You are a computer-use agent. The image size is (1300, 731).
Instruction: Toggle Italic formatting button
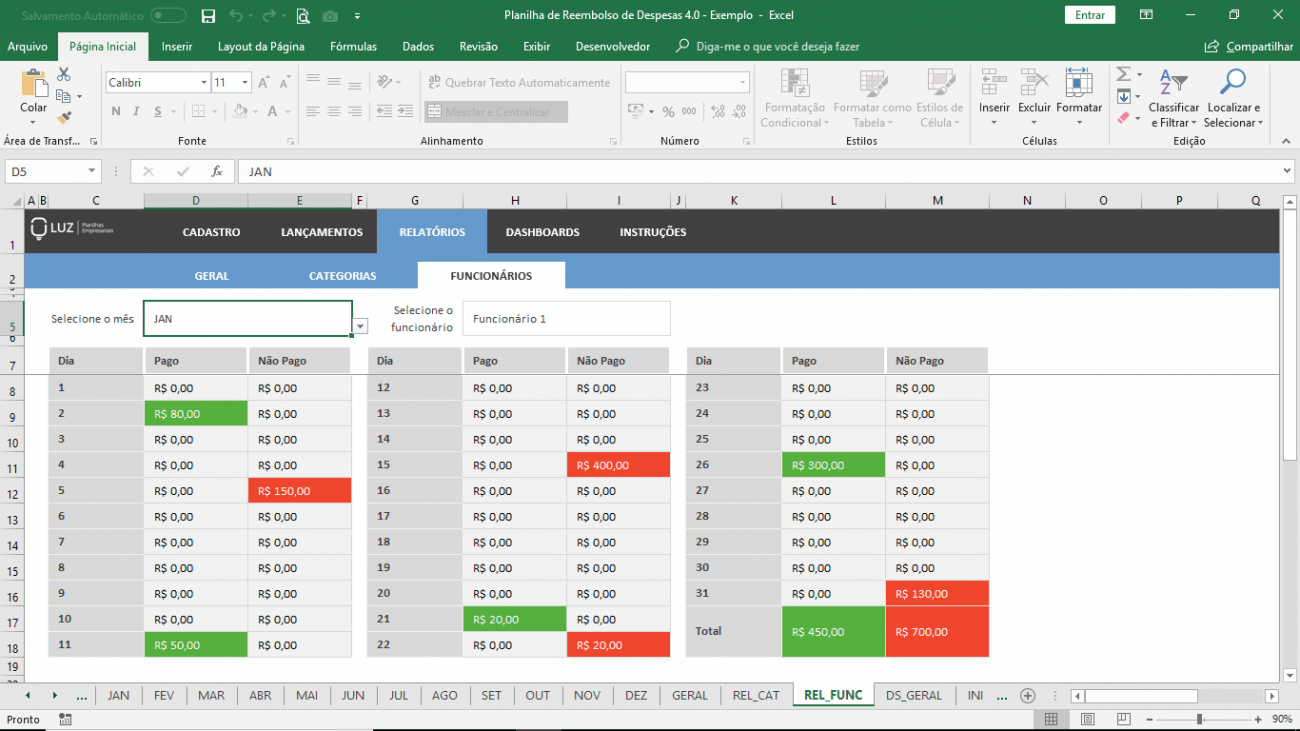click(x=135, y=112)
